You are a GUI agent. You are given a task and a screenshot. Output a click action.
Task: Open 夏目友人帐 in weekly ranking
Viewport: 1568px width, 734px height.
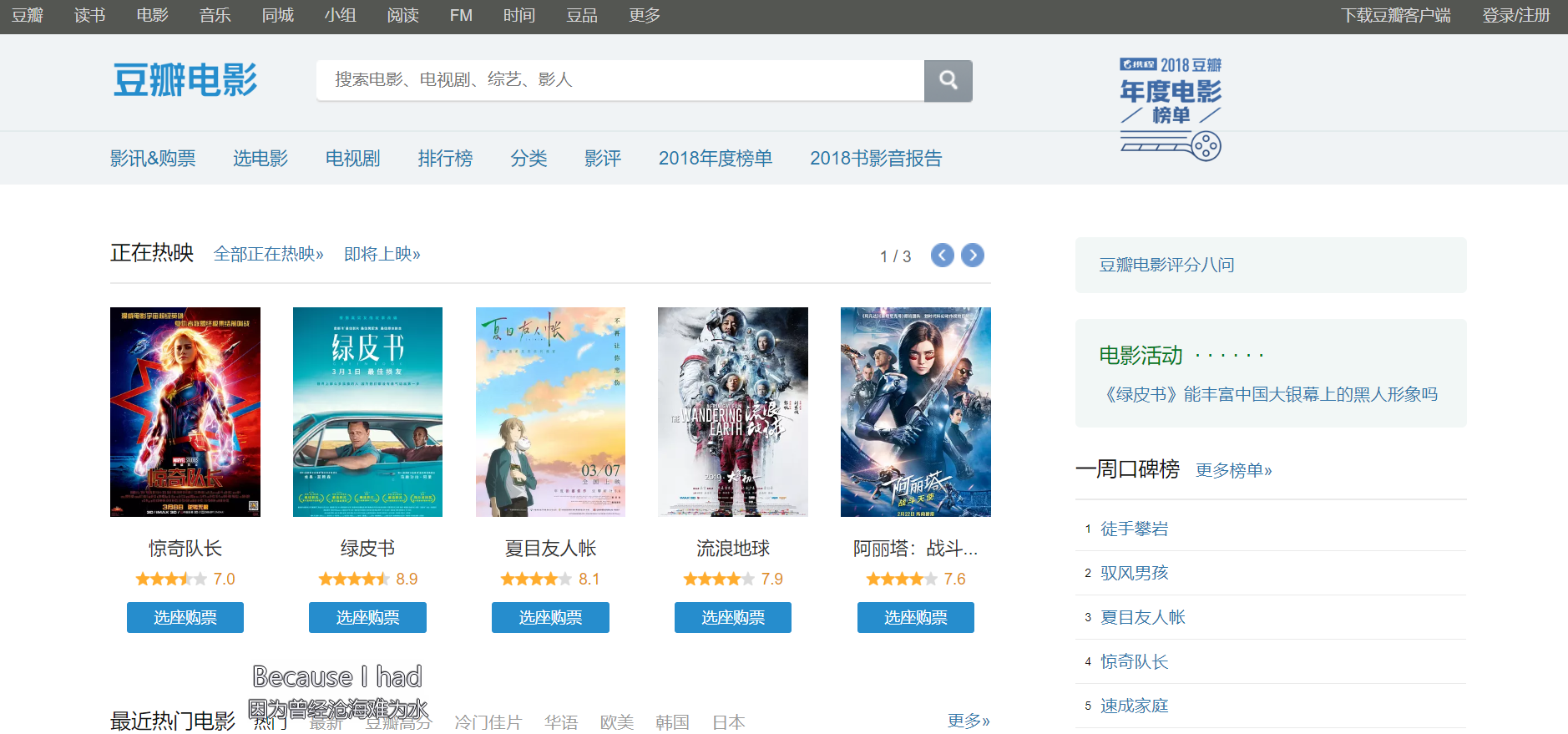1143,617
